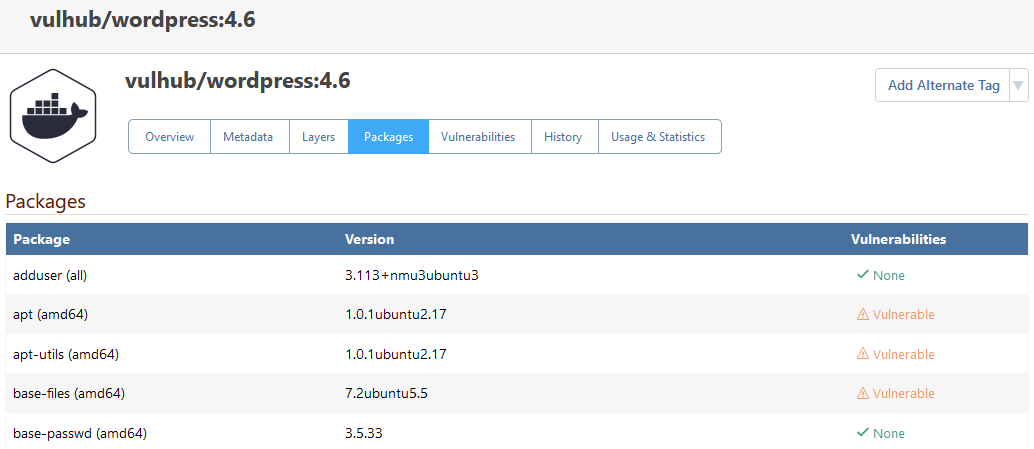Click apt-utils version '1.0.1ubuntu2.17'

click(396, 355)
